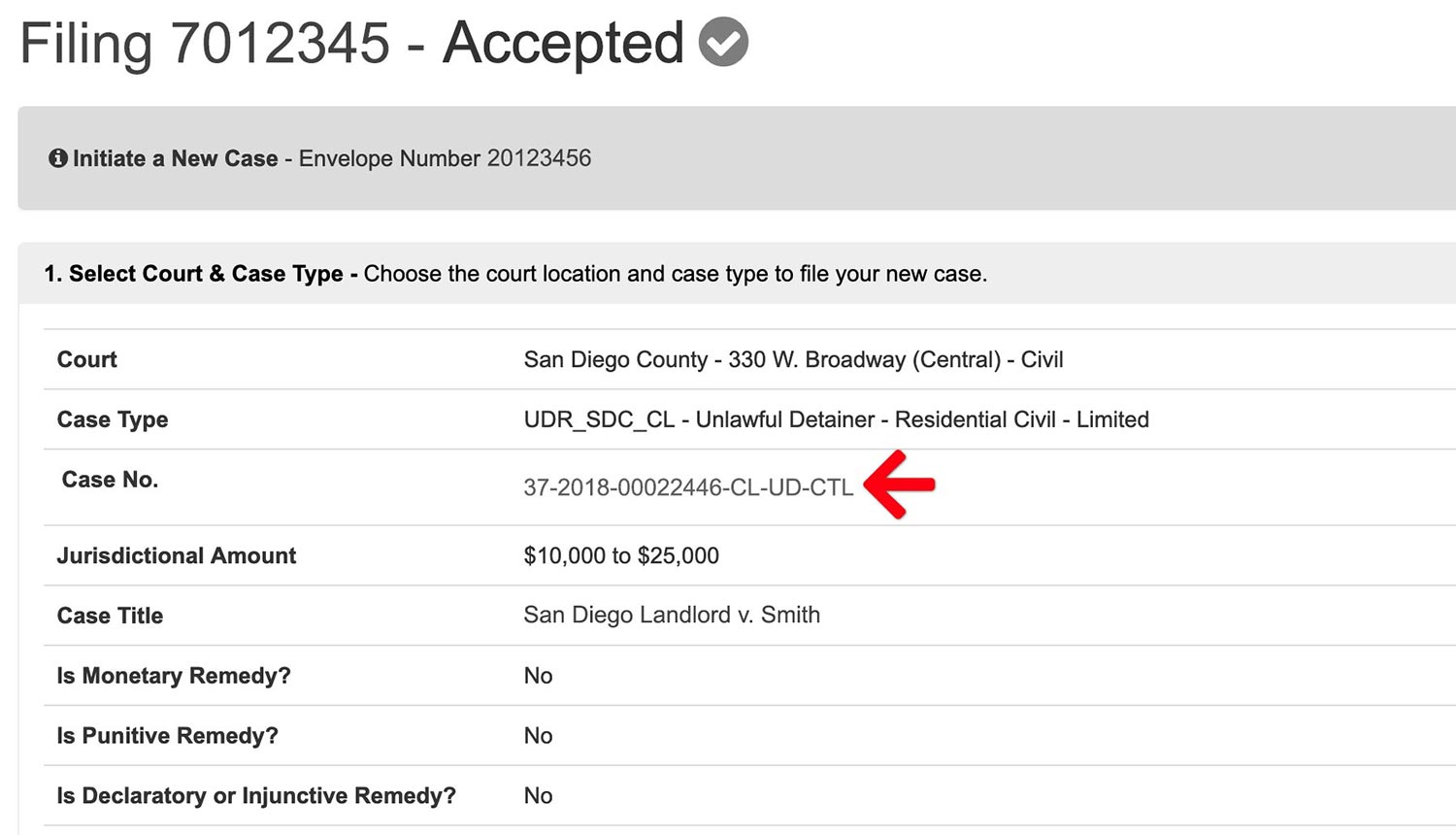
Task: Click the red arrow pointing at case number
Action: point(899,484)
